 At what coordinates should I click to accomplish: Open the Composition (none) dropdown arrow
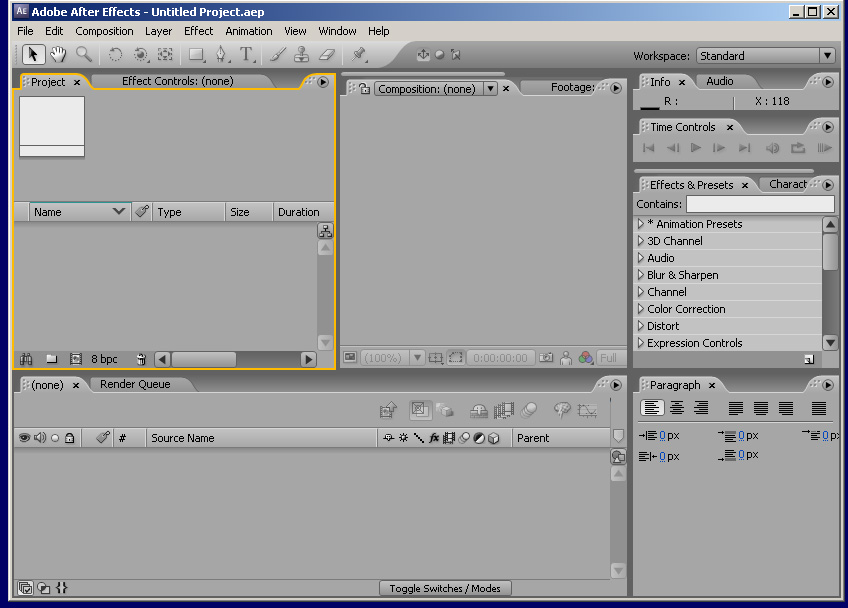point(490,88)
